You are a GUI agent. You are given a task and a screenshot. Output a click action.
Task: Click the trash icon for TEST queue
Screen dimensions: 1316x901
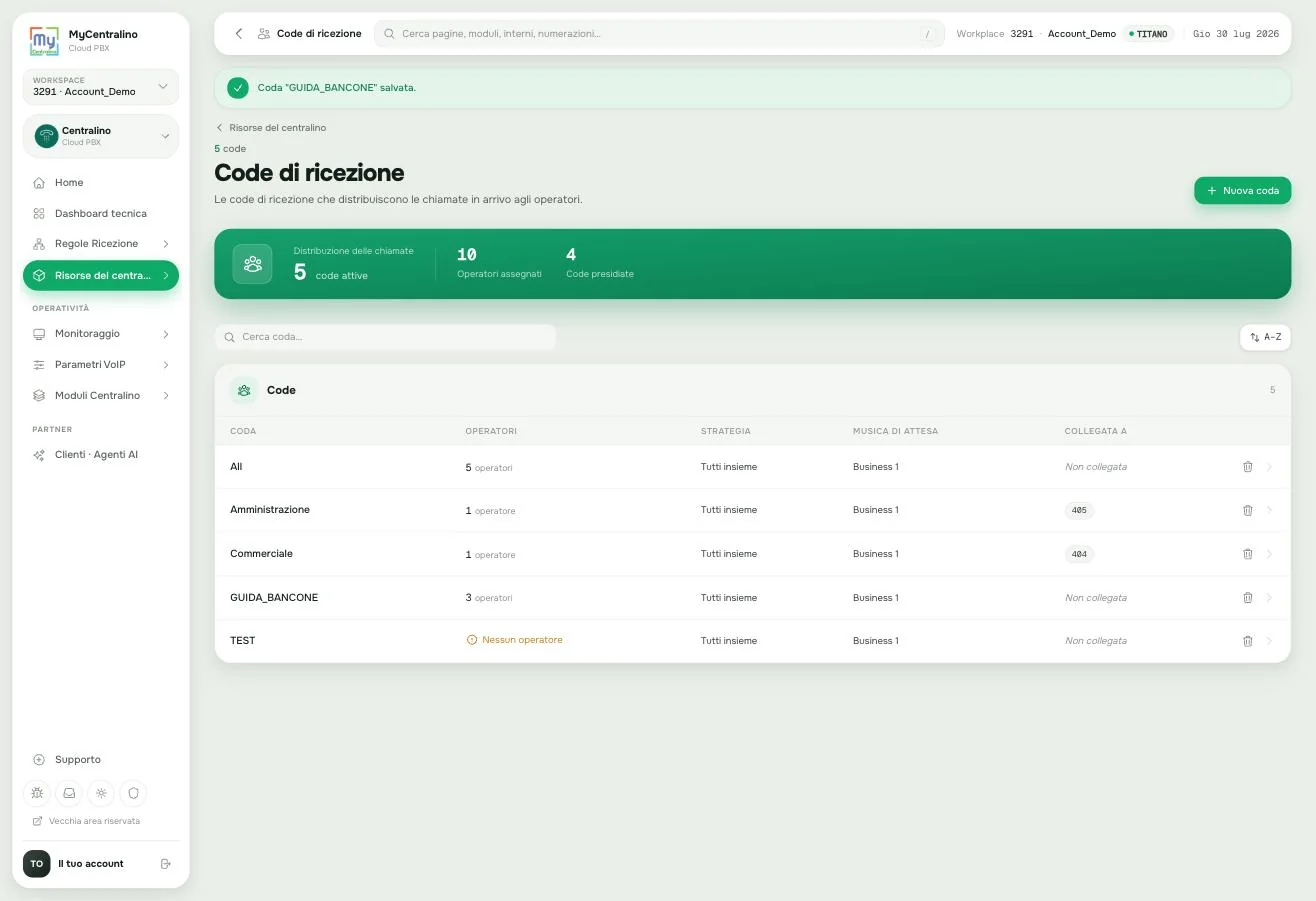(x=1247, y=641)
